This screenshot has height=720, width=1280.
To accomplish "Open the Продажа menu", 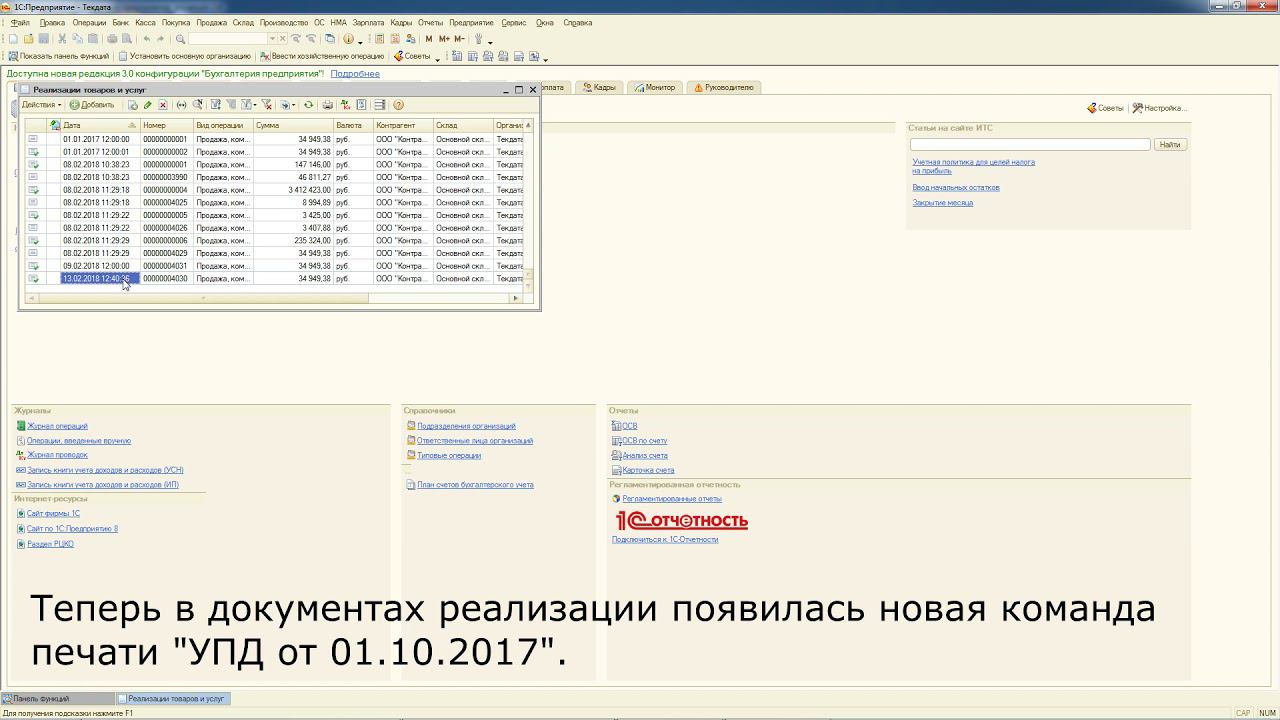I will coord(211,22).
